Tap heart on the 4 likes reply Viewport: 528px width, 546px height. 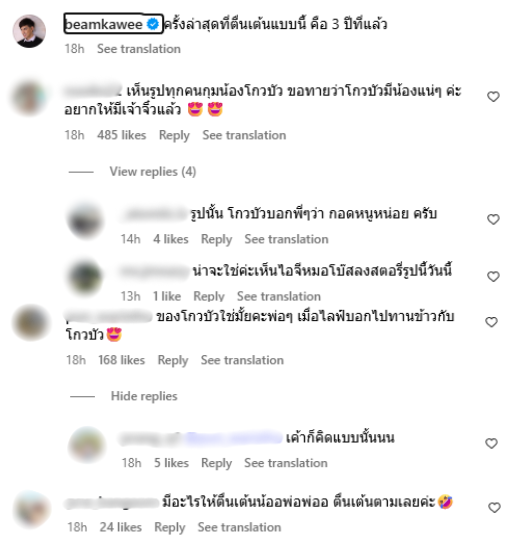point(493,219)
